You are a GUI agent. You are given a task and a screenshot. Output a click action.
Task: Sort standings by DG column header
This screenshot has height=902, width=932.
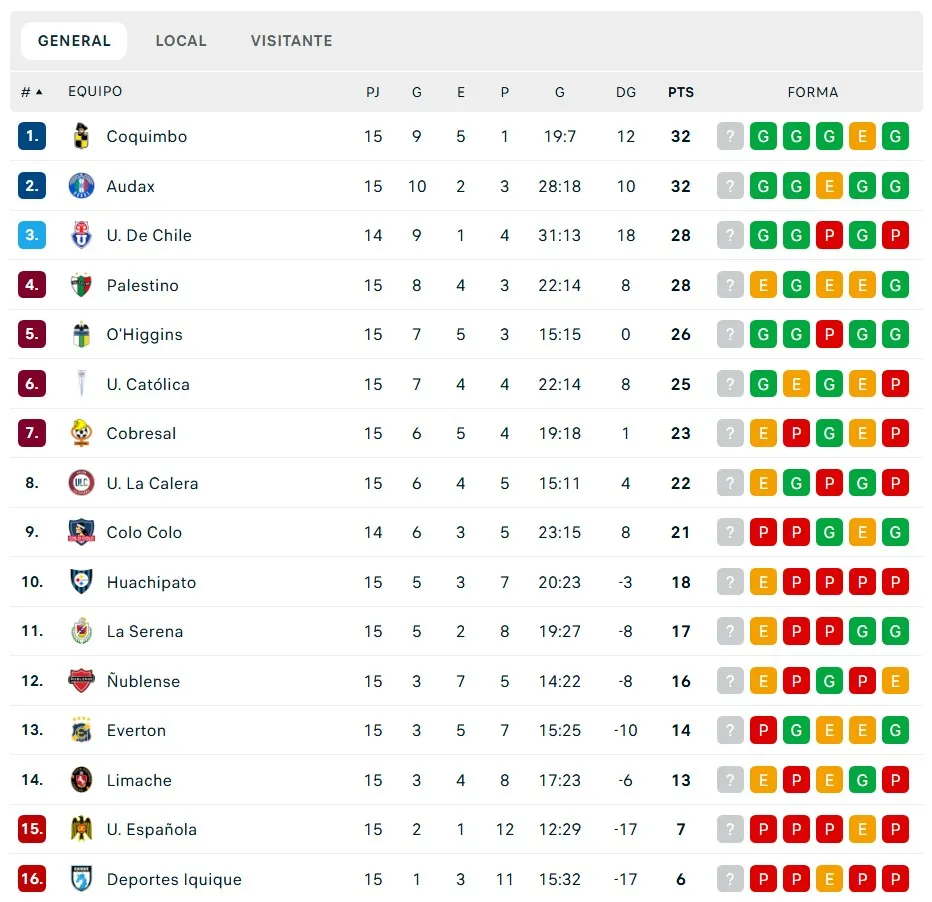(x=626, y=92)
